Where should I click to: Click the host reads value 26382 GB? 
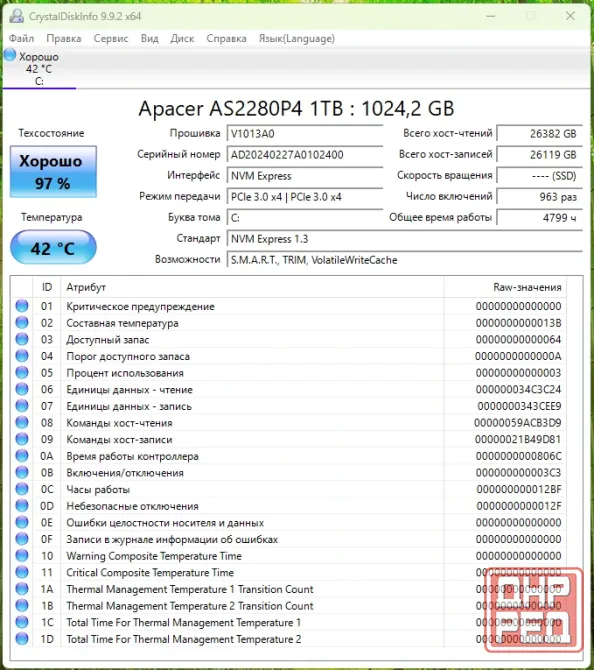point(539,134)
